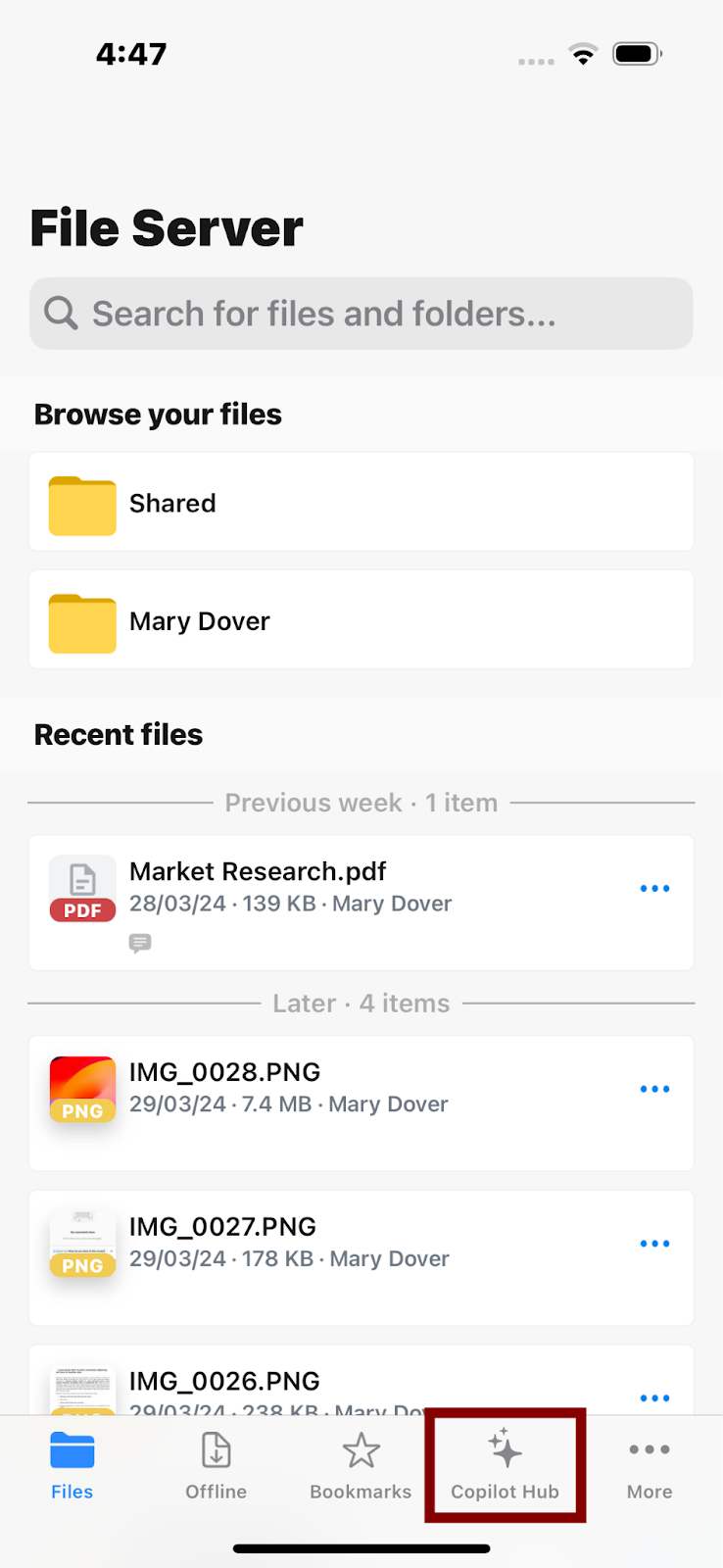Open the Mary Dover folder
The image size is (723, 1568).
(x=361, y=619)
